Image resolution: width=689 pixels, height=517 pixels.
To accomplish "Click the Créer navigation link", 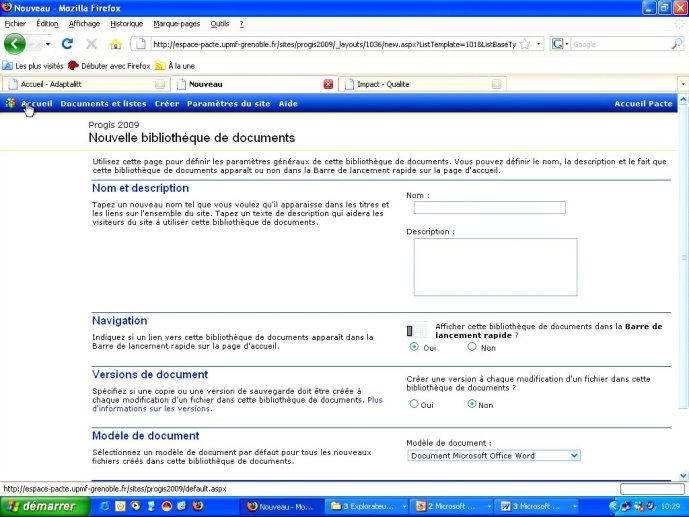I will (x=167, y=104).
